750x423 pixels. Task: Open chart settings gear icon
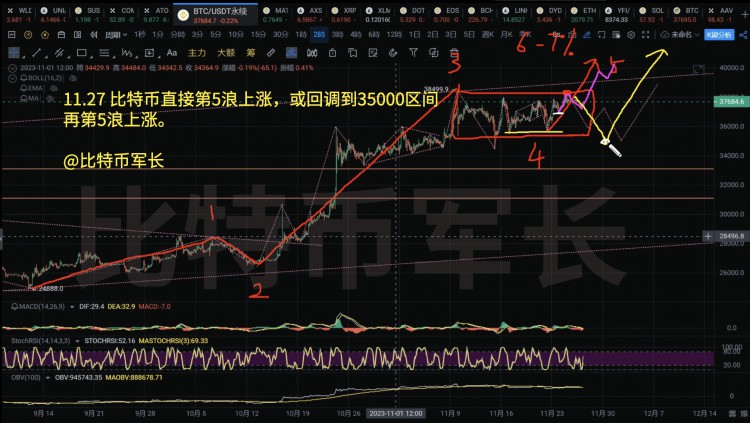click(x=631, y=34)
